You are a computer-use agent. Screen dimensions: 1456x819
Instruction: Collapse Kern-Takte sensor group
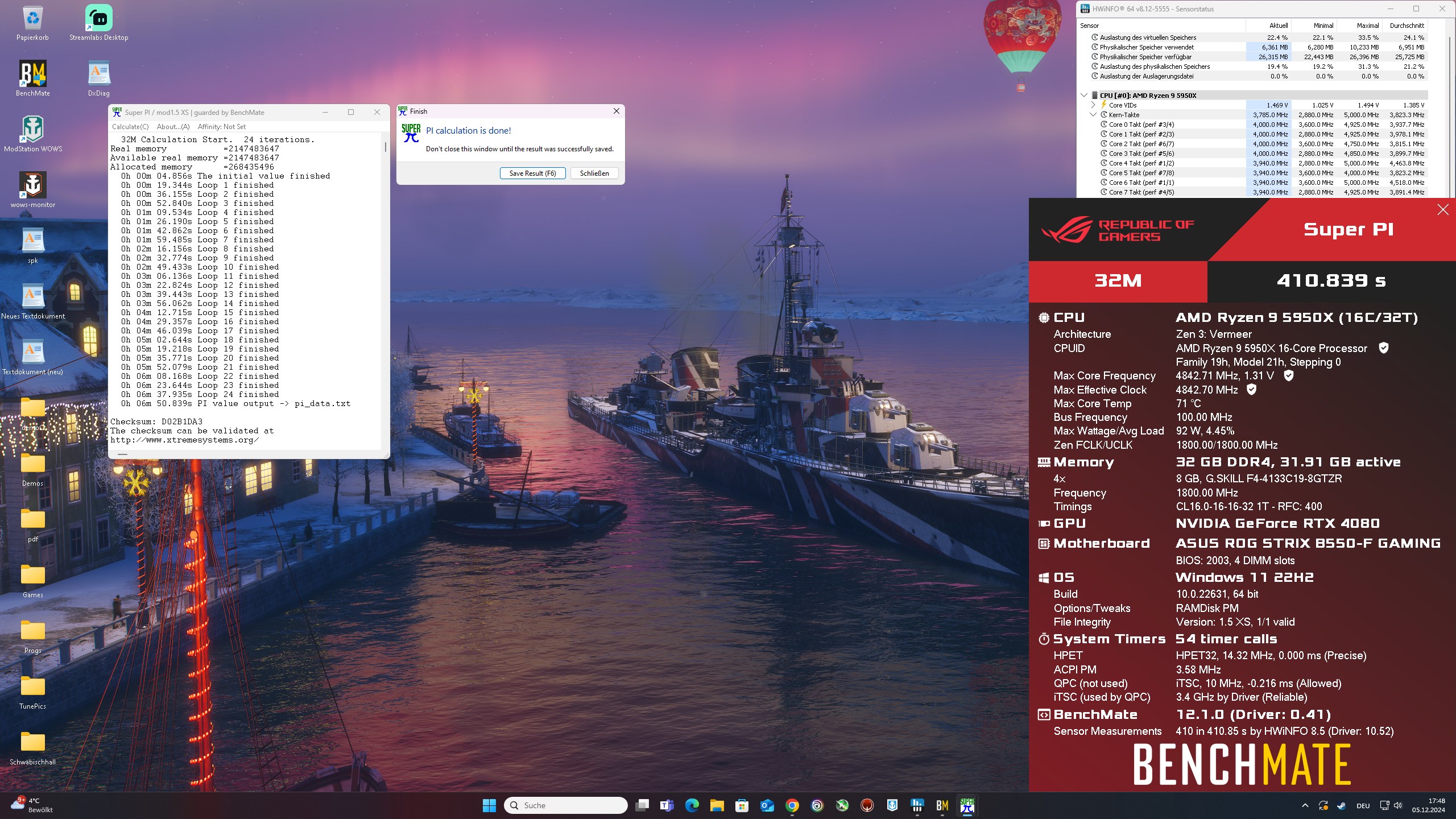pyautogui.click(x=1093, y=114)
